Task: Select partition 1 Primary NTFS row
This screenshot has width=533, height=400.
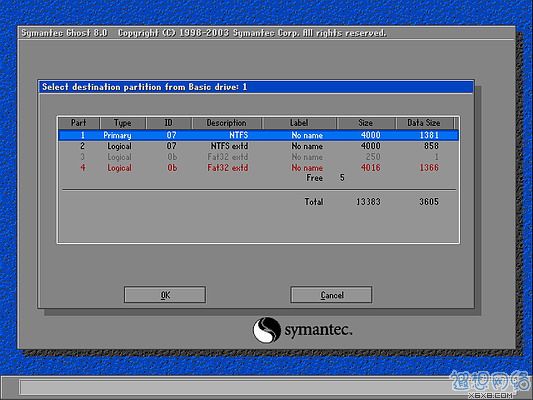Action: [258, 135]
